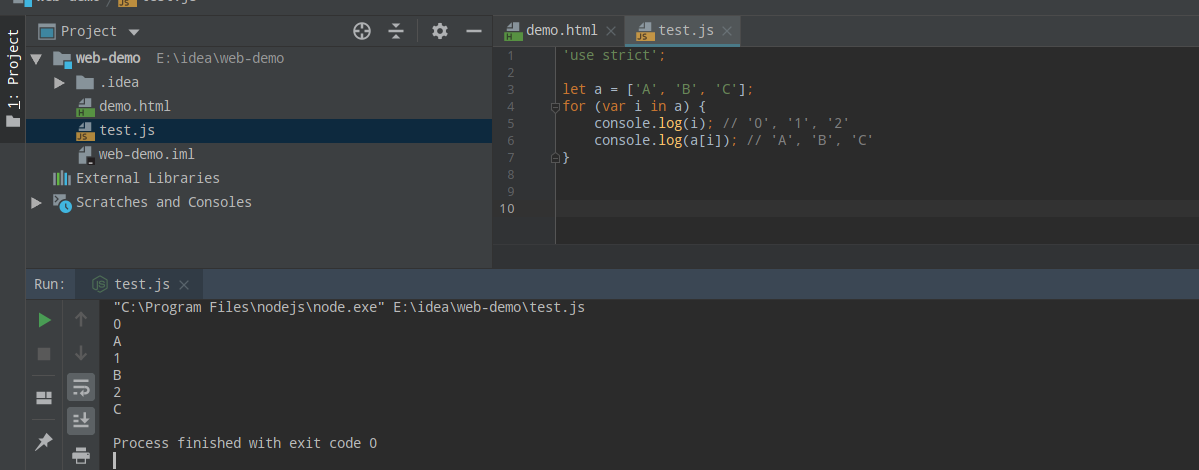Toggle scroll to end of output

point(81,420)
